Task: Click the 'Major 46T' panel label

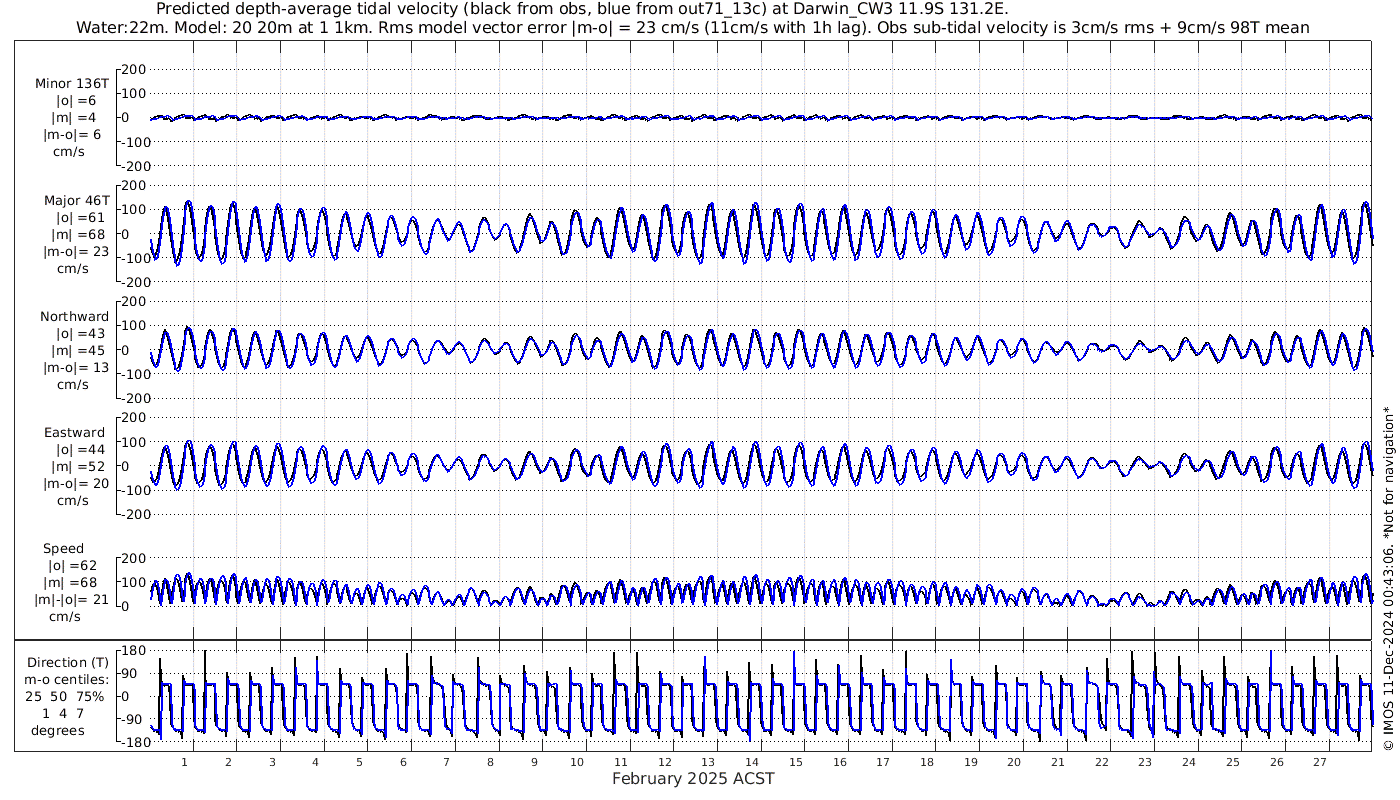Action: 76,201
